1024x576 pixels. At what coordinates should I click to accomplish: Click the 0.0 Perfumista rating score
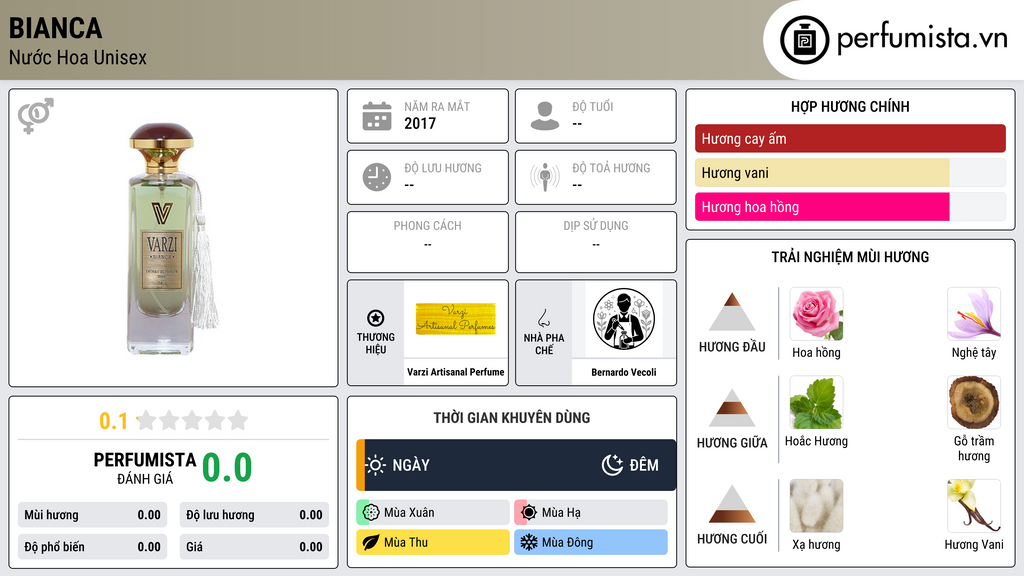(x=227, y=467)
